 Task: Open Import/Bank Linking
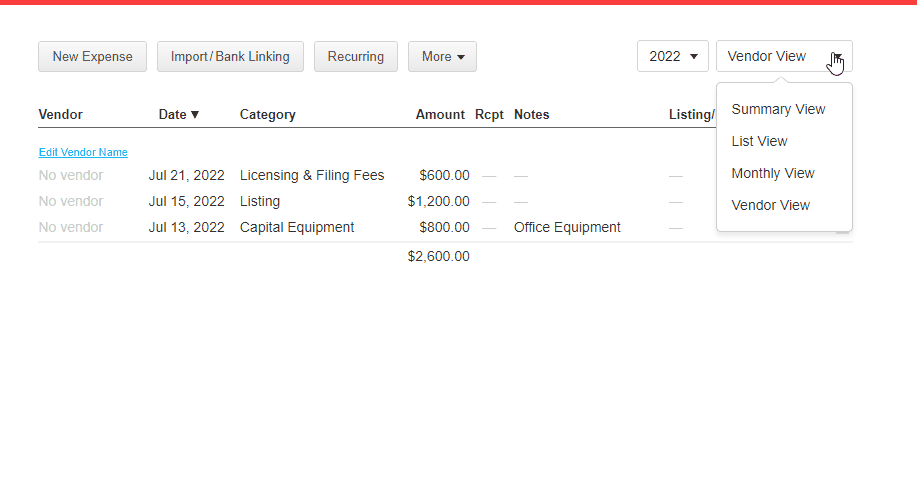[x=230, y=57]
